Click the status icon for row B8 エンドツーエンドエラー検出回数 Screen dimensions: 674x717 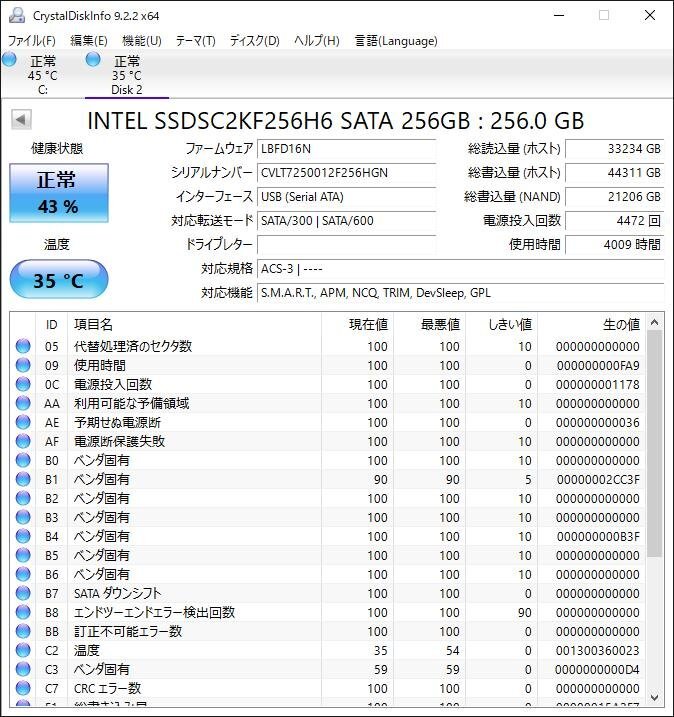point(23,612)
